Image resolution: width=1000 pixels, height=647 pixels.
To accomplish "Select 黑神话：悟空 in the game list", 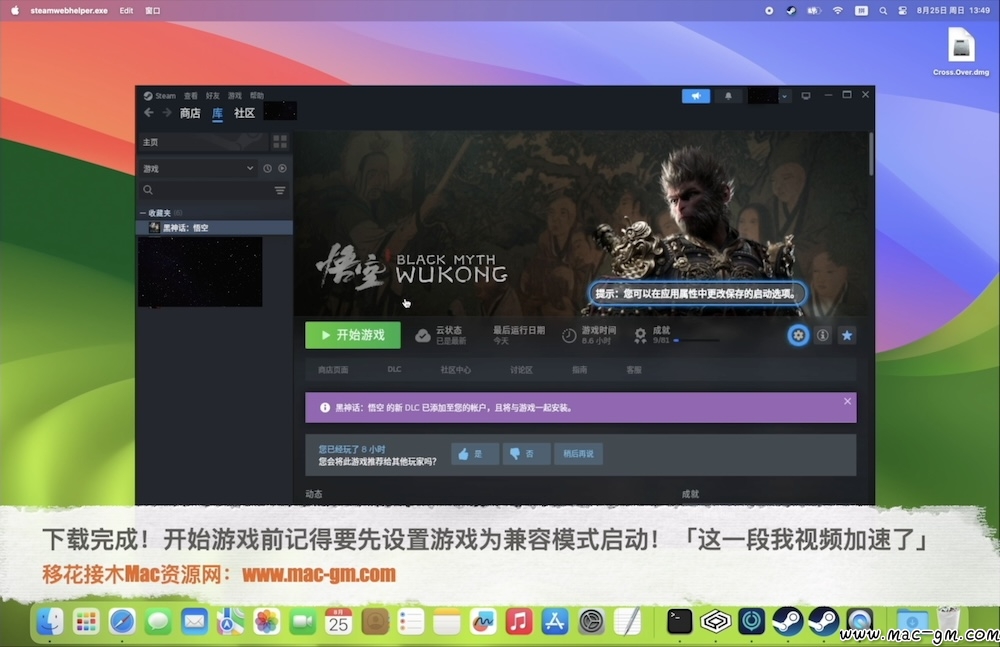I will point(215,227).
